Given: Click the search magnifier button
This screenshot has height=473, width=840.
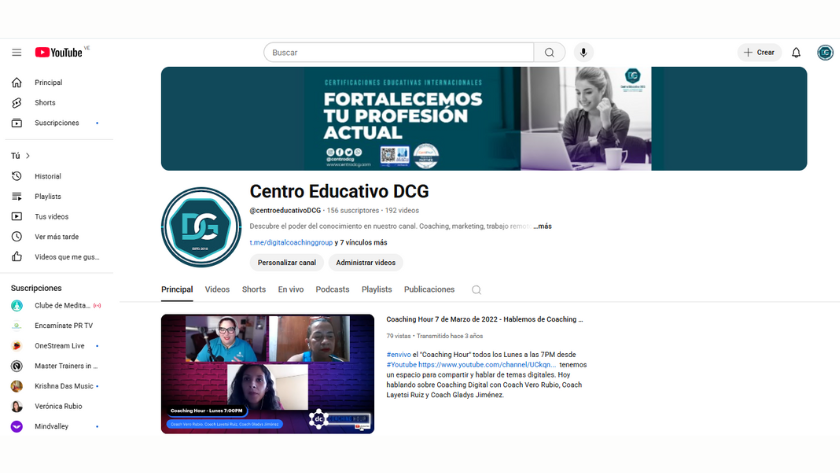Looking at the screenshot, I should (x=549, y=52).
